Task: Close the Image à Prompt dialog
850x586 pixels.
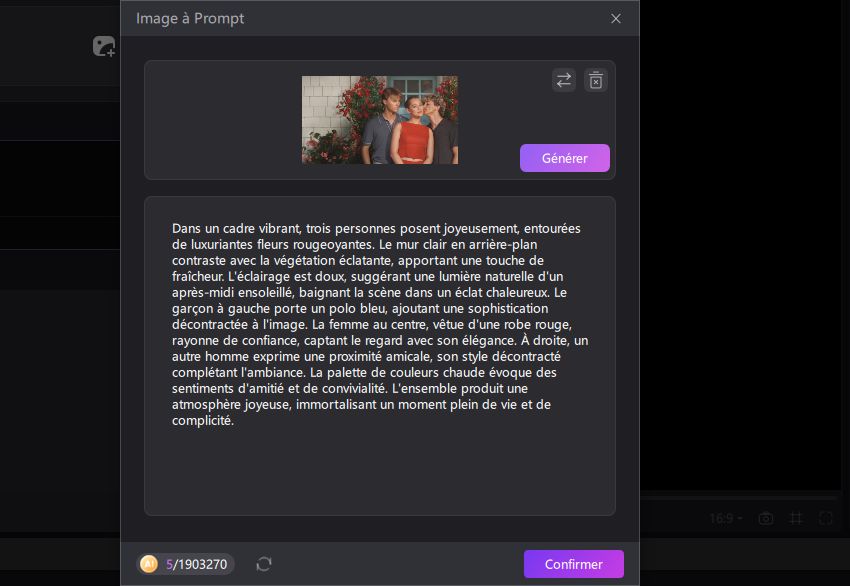Action: 615,18
